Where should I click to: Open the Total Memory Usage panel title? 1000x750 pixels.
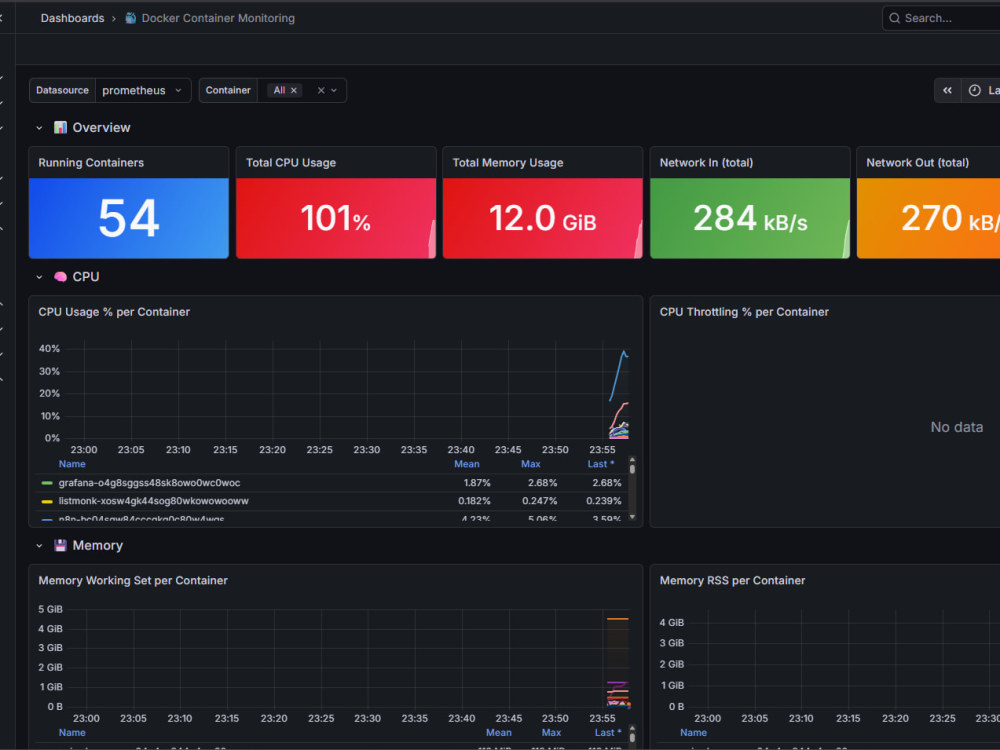point(508,163)
